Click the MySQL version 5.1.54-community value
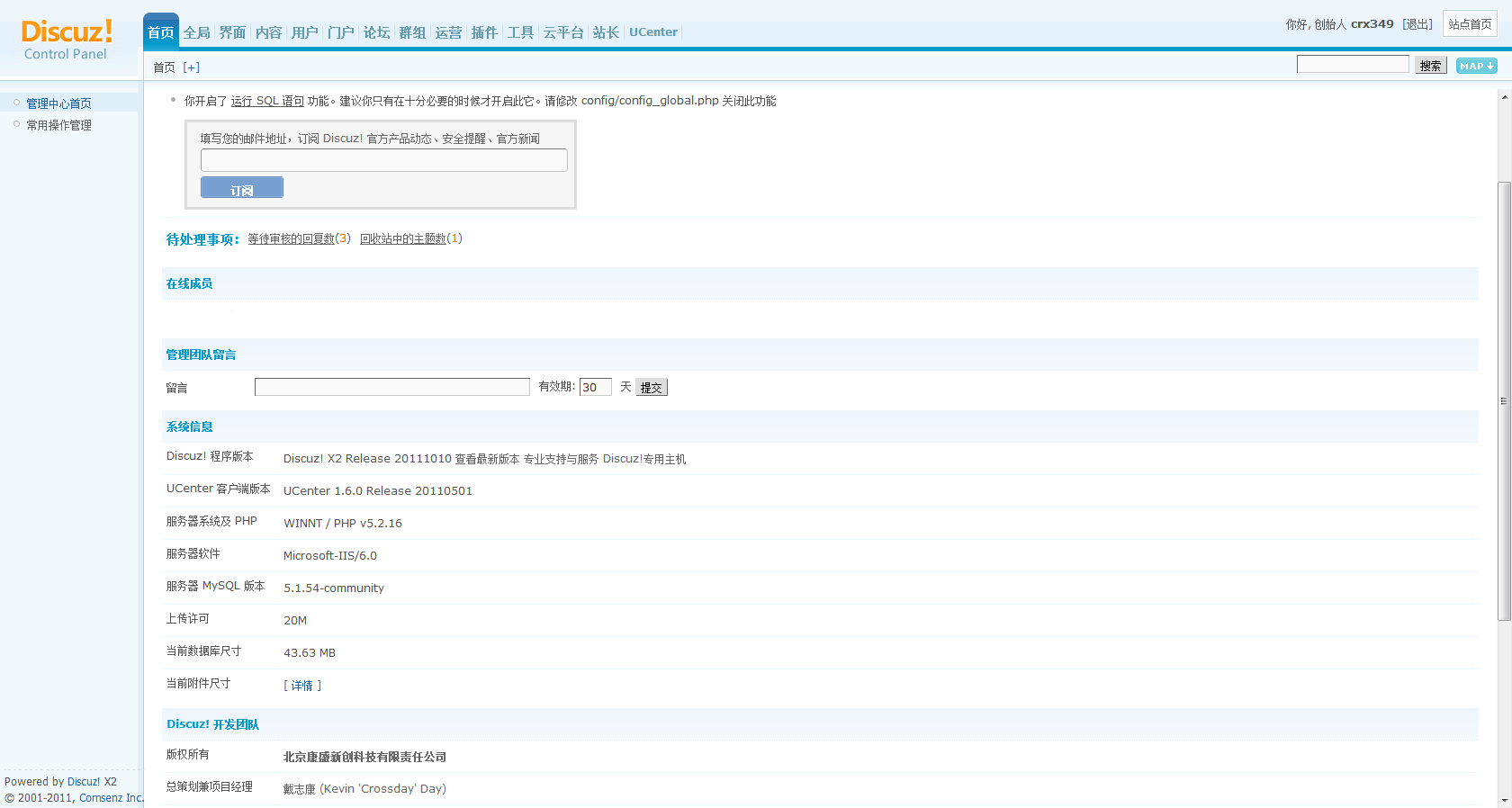 coord(334,588)
